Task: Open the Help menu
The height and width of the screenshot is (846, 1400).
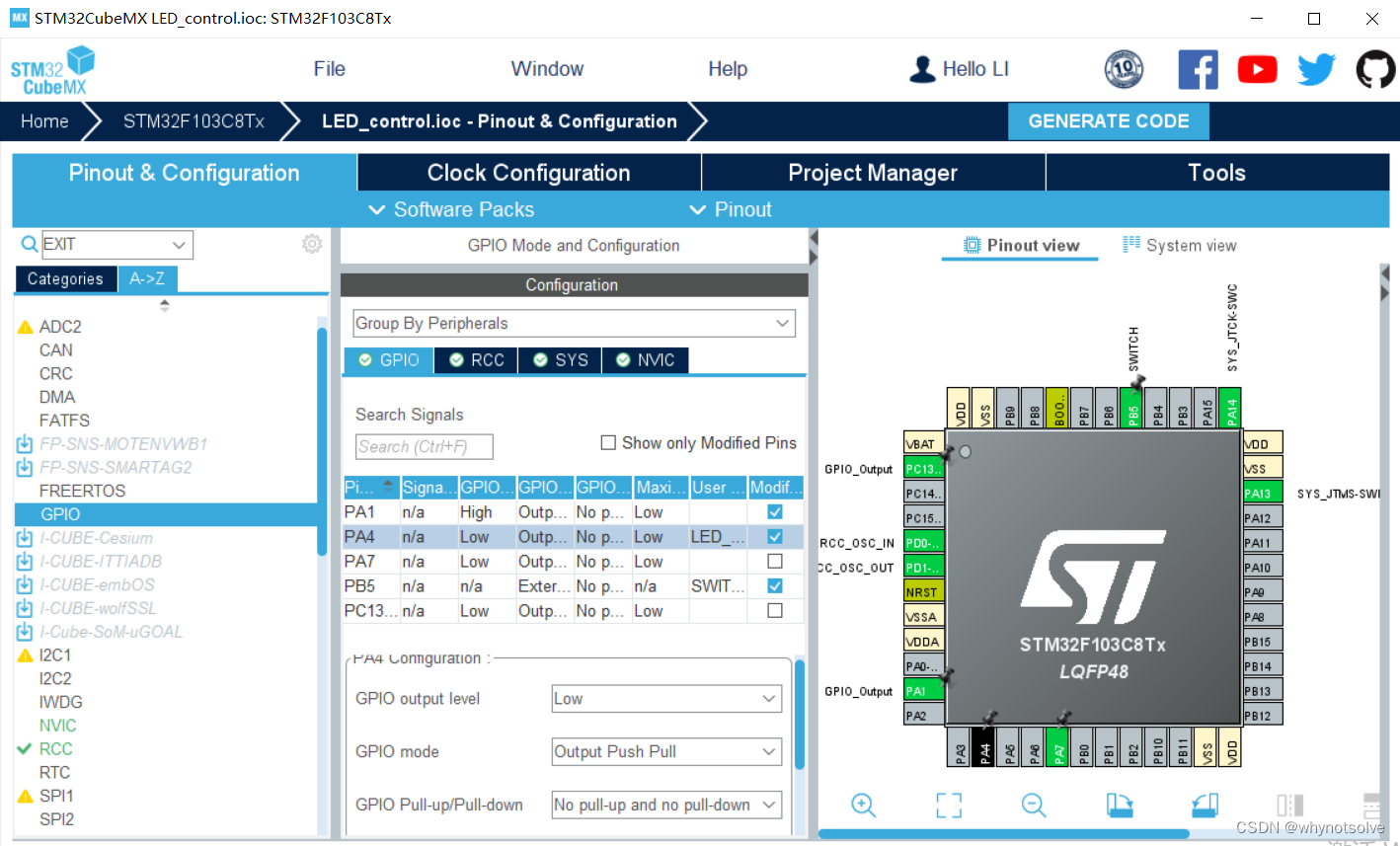Action: tap(728, 69)
